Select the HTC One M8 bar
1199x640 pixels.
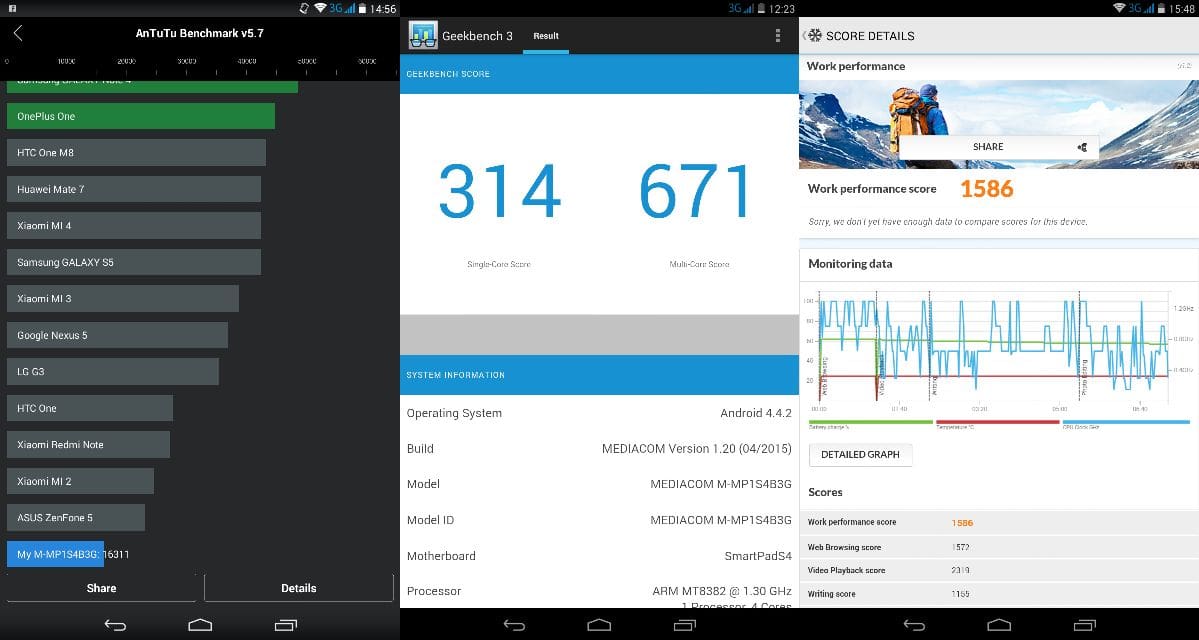pos(136,153)
